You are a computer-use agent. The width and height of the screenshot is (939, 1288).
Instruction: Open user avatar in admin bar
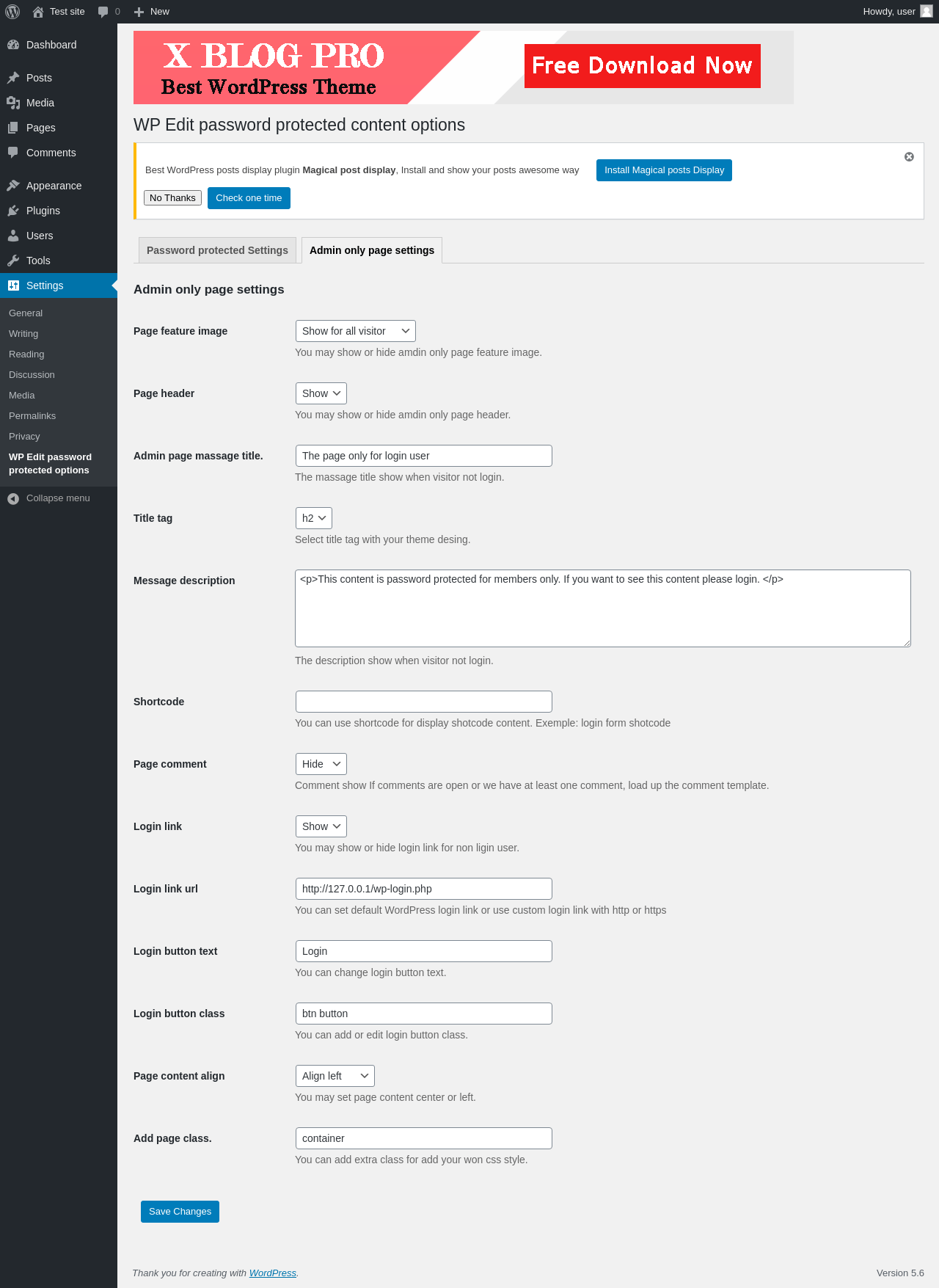927,11
